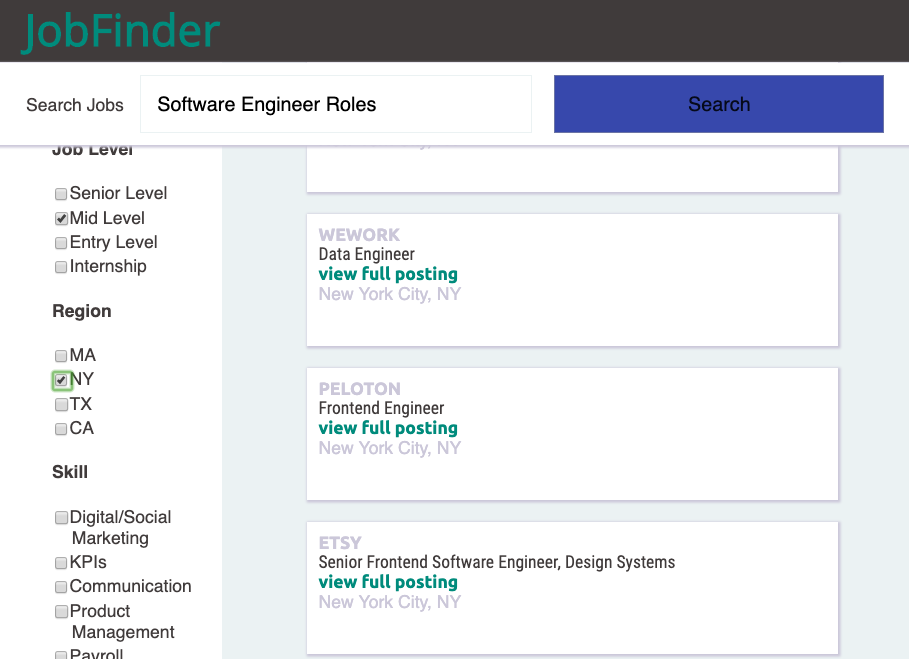Enable the Digital/Social Marketing skill filter
This screenshot has height=659, width=909.
pyautogui.click(x=61, y=518)
